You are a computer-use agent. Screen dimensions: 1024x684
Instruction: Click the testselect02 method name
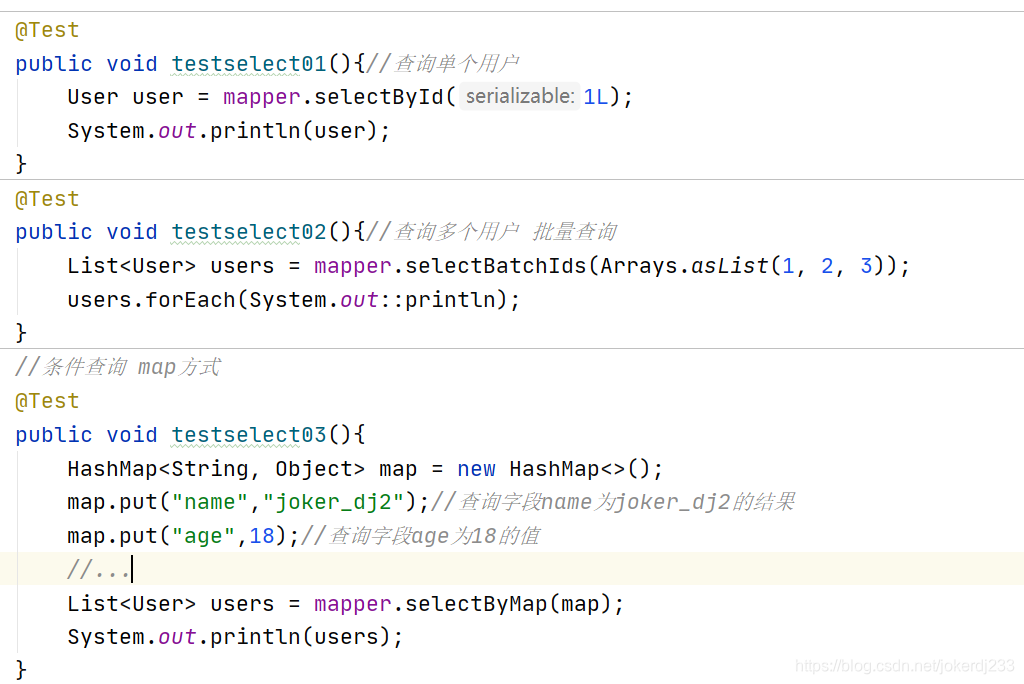[x=249, y=232]
